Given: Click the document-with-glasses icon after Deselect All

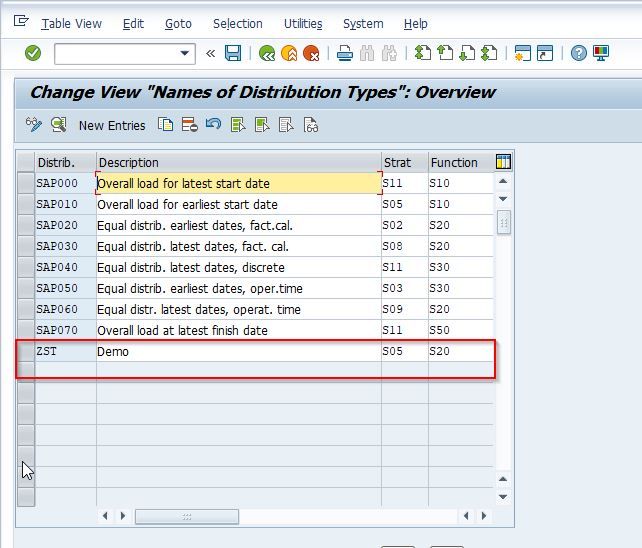Looking at the screenshot, I should click(311, 125).
